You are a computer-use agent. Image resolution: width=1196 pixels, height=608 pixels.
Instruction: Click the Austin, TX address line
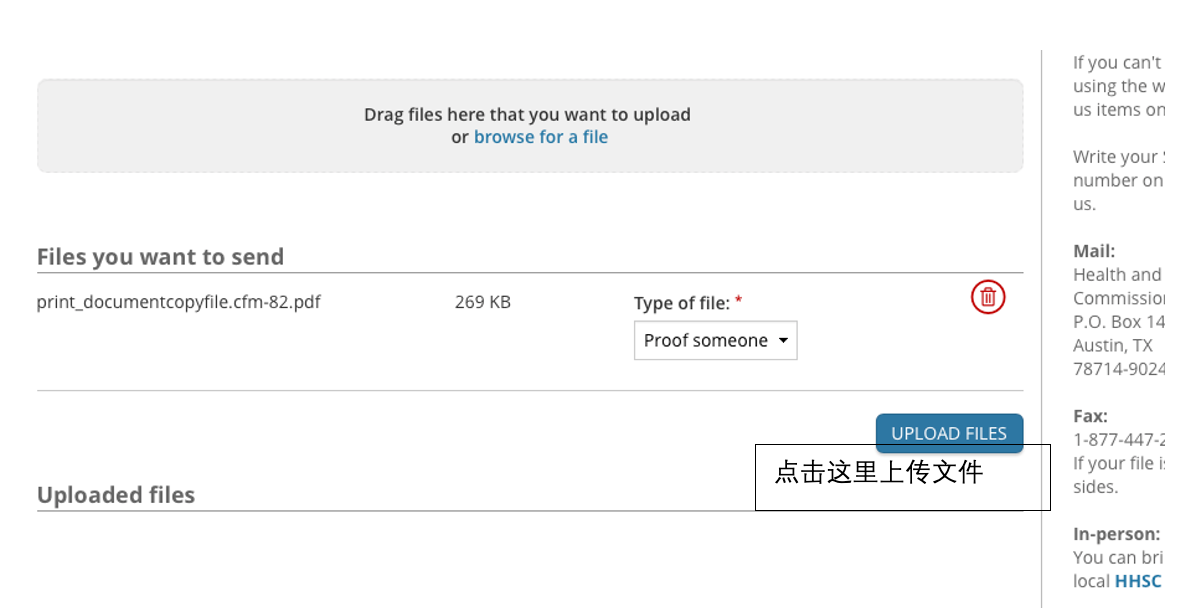click(1113, 346)
